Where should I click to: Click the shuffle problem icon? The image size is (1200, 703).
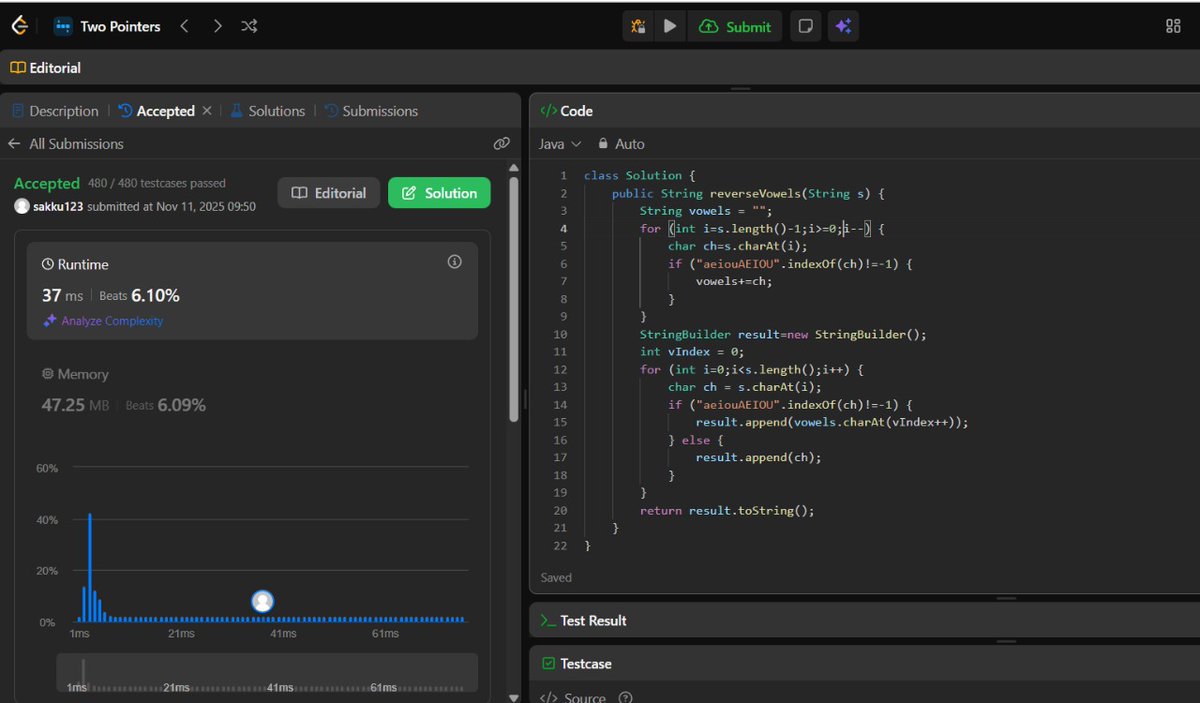pos(248,26)
